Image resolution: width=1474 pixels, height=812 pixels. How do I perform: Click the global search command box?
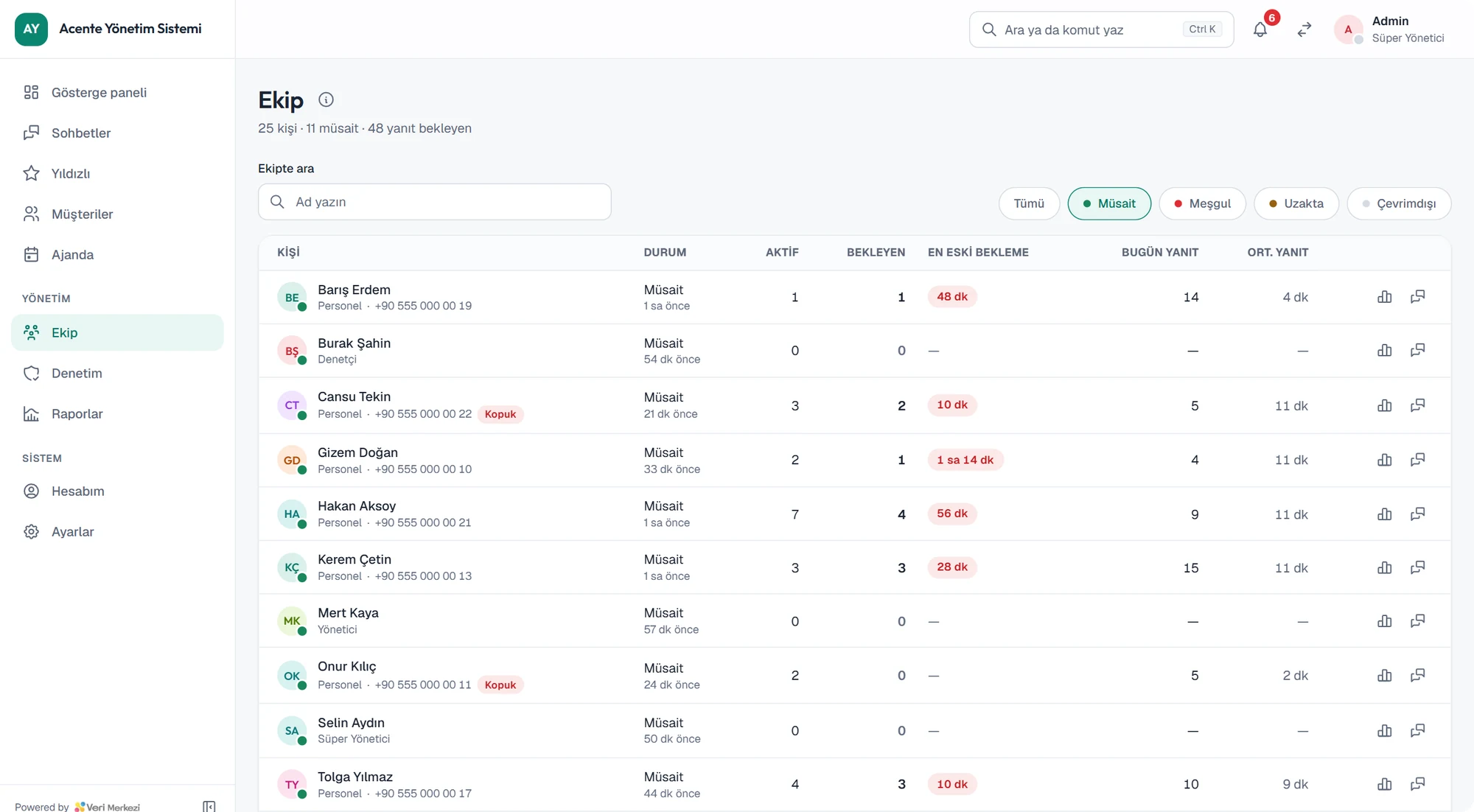tap(1101, 29)
